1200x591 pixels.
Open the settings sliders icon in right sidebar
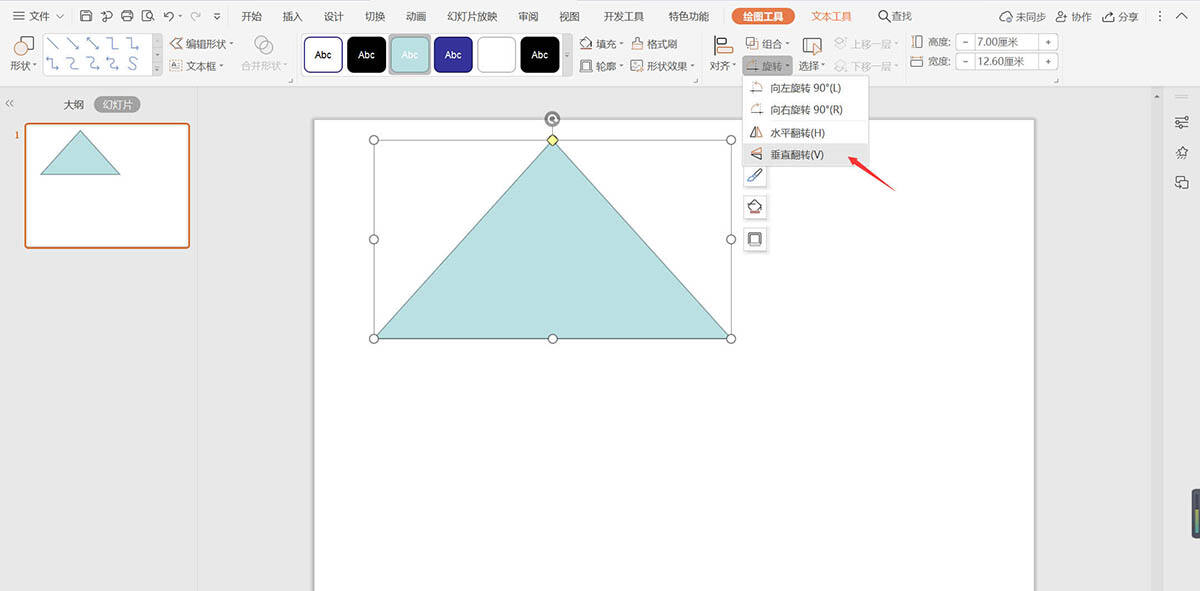pyautogui.click(x=1182, y=122)
